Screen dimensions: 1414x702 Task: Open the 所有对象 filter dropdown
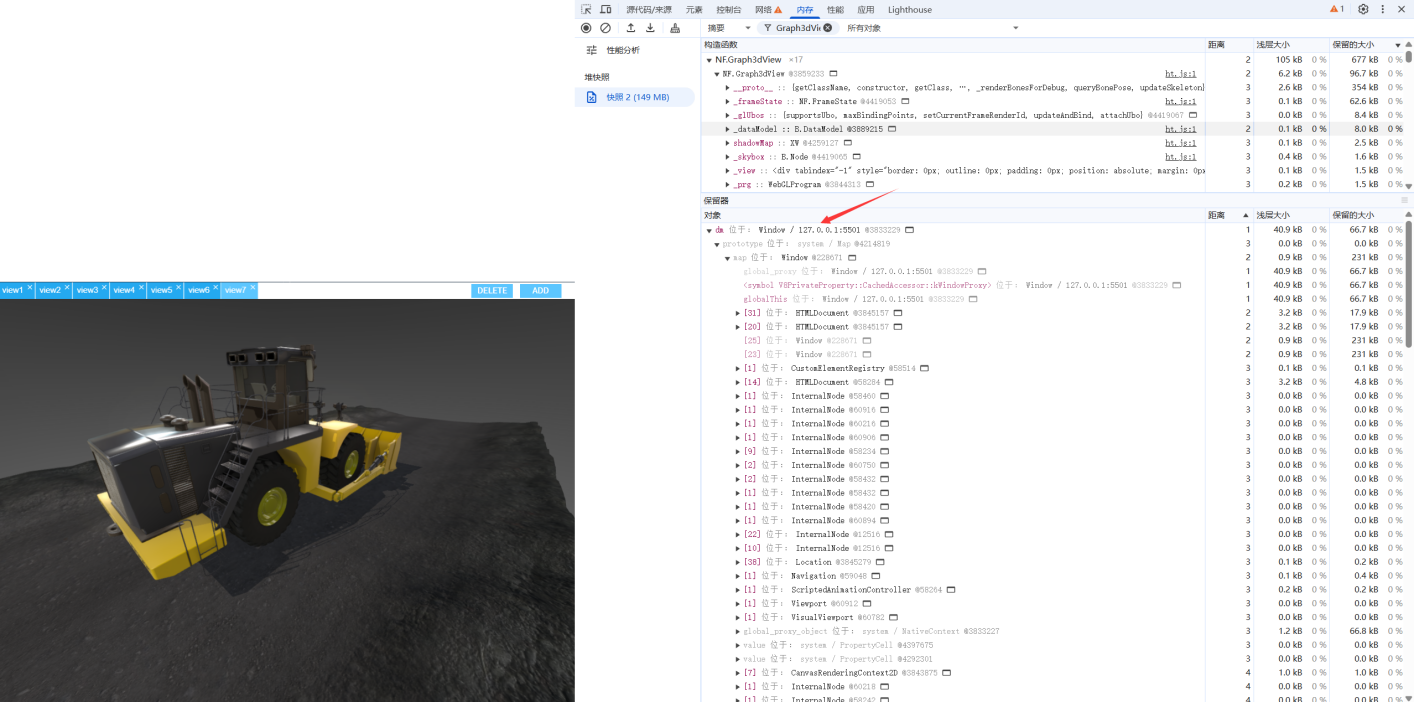930,28
